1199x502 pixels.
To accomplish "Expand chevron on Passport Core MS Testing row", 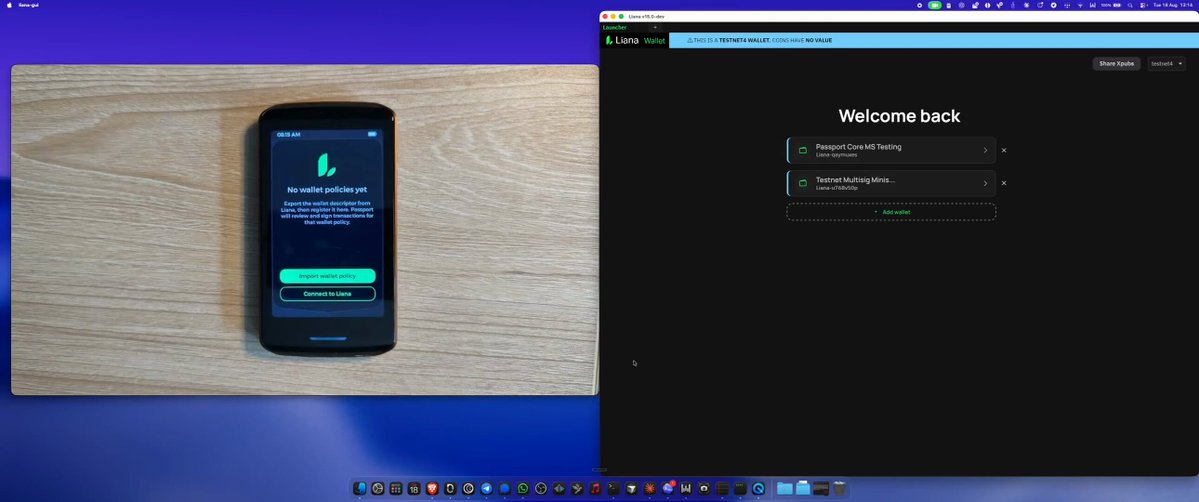I will tap(985, 150).
